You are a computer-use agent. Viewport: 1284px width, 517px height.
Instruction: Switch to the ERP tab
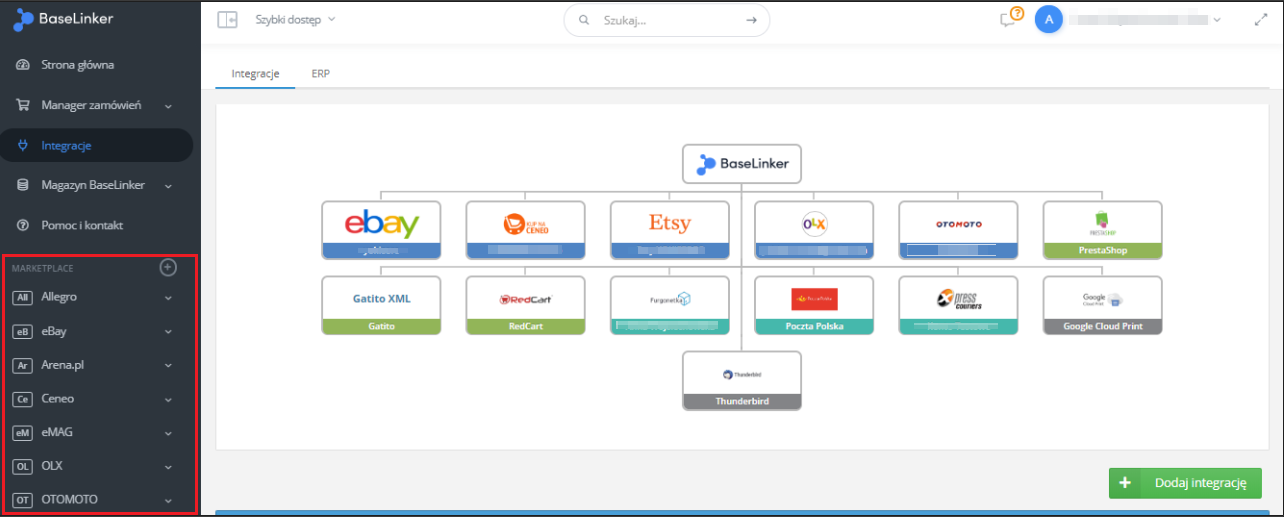click(321, 74)
